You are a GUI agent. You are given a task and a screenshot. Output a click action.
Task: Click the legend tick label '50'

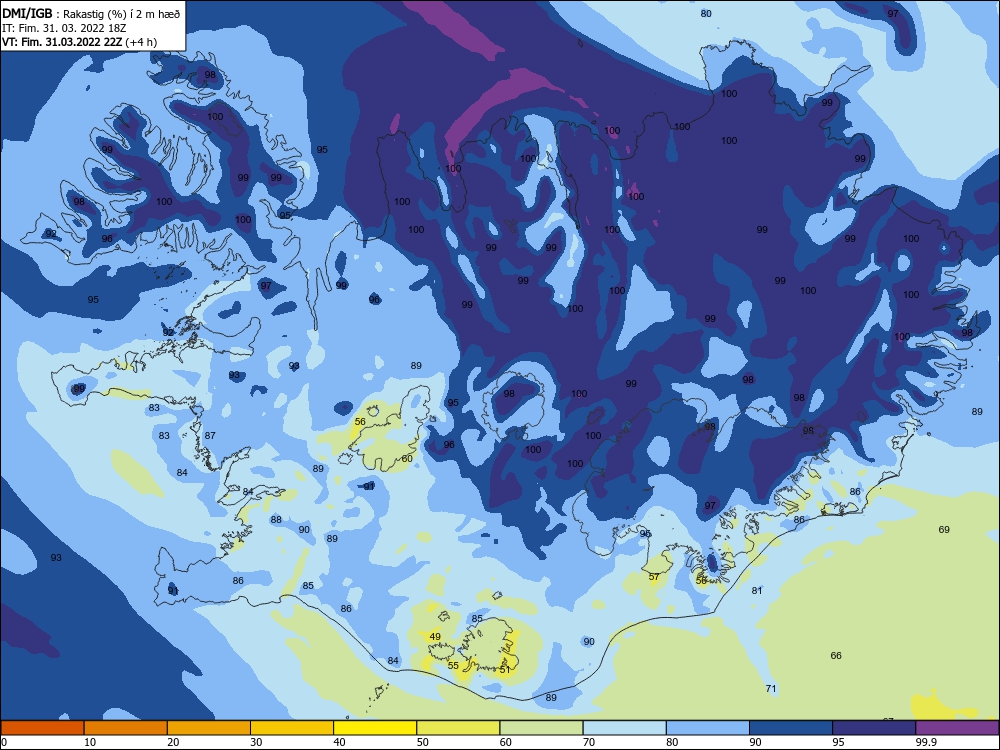point(423,742)
